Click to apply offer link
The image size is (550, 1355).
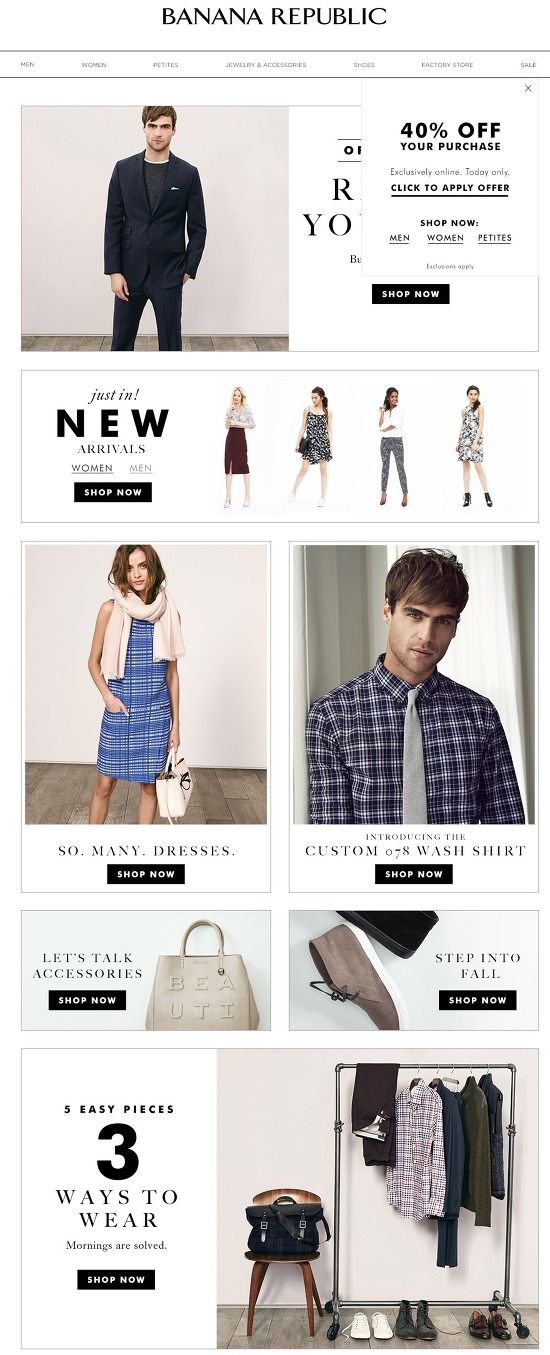[450, 188]
